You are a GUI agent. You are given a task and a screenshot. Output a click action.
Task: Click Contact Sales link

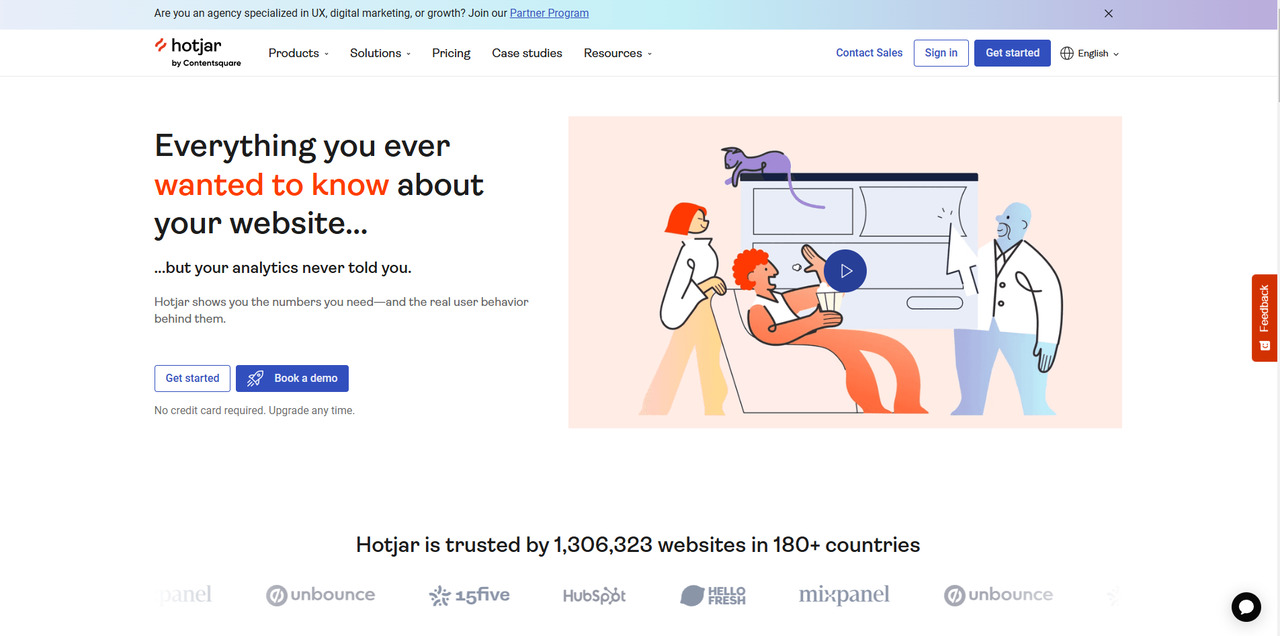(x=869, y=53)
